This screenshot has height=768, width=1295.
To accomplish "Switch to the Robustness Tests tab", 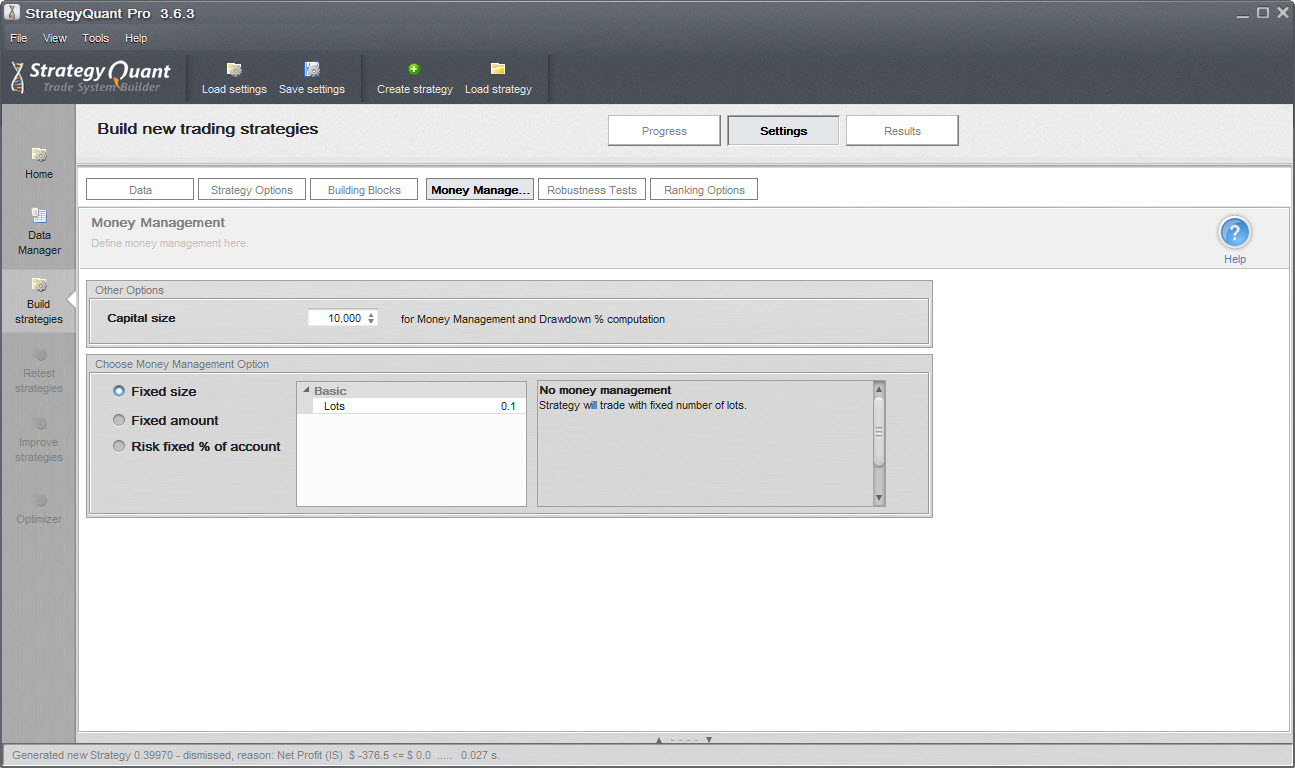I will [592, 190].
